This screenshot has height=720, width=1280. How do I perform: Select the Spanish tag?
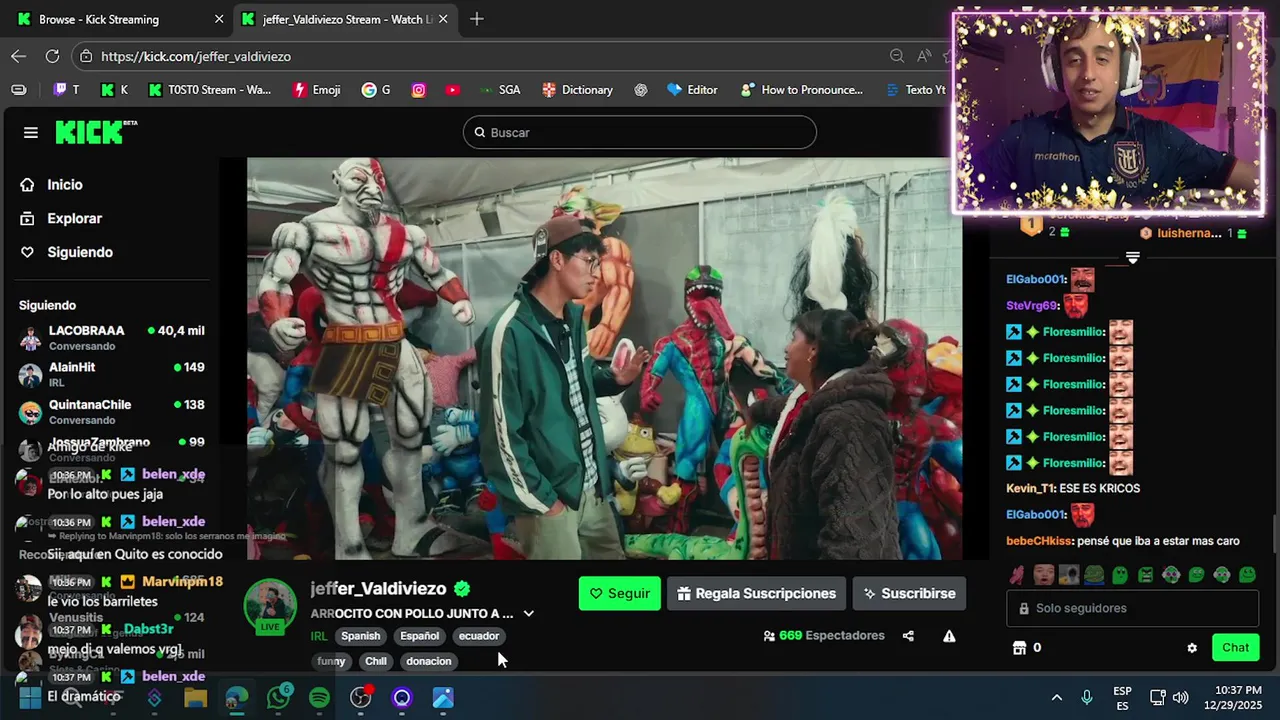tap(361, 636)
